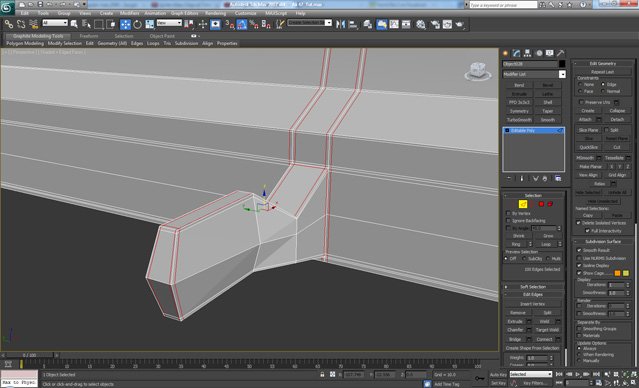Screen dimensions: 639x388
Task: Open the Graph Editors menu
Action: [x=184, y=13]
